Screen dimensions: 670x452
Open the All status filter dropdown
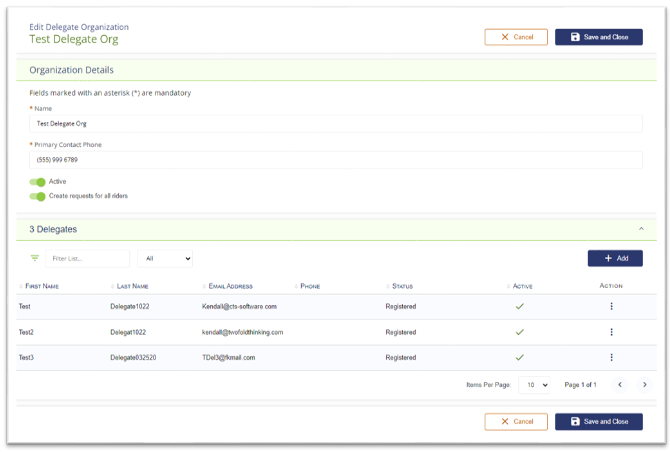165,258
